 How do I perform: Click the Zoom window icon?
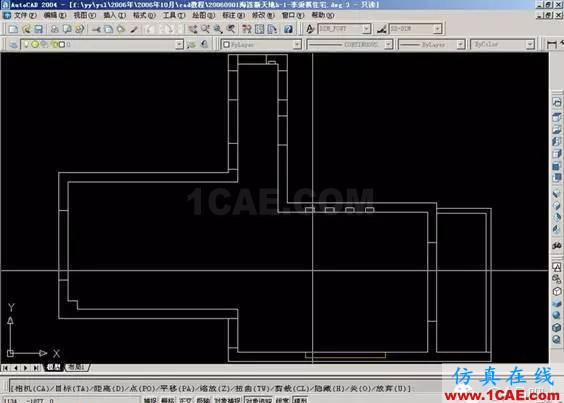[218, 29]
